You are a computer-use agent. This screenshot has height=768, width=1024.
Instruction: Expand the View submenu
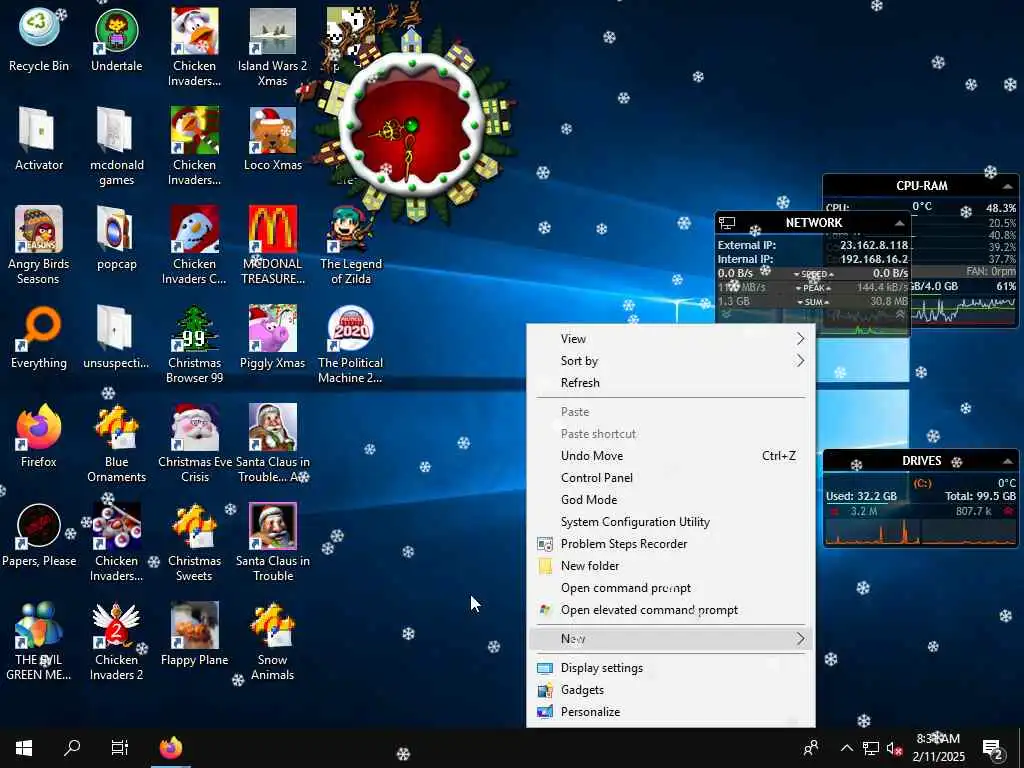(x=671, y=338)
